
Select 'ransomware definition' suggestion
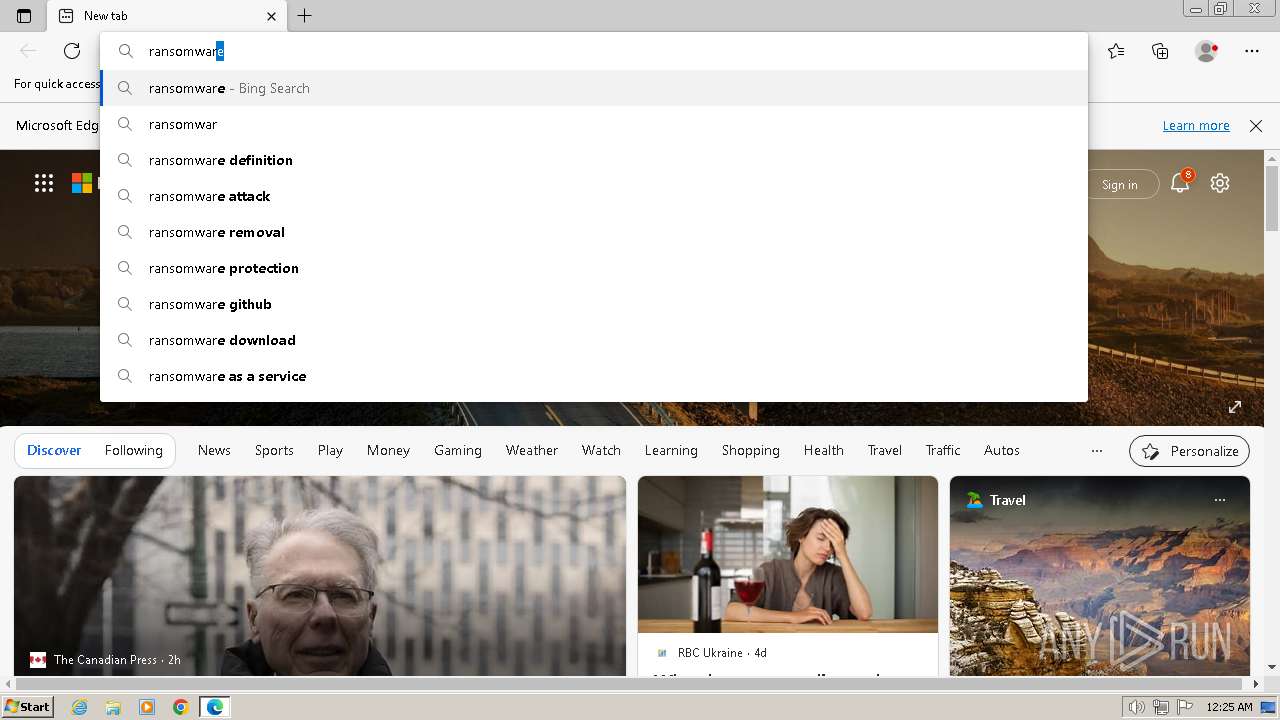click(594, 160)
